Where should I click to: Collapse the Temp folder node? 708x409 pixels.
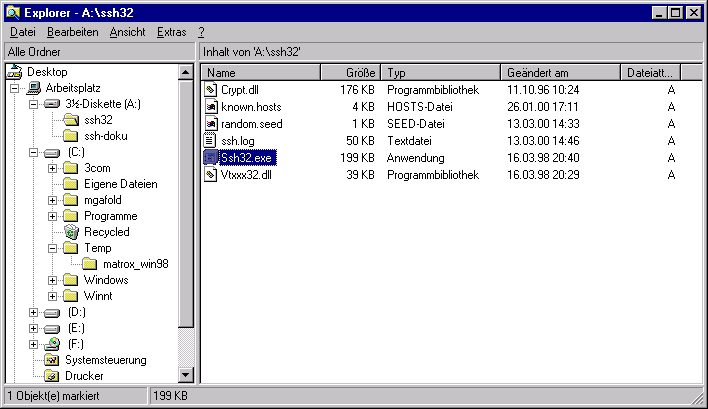coord(52,248)
